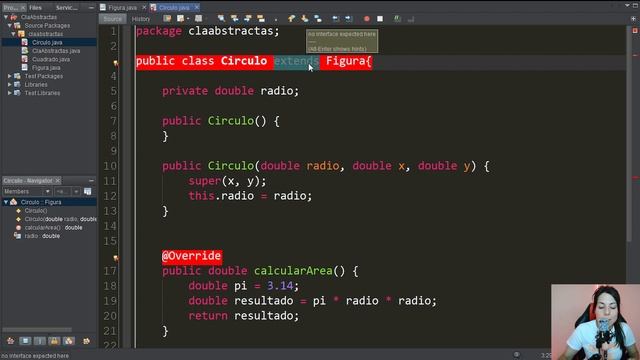Image resolution: width=640 pixels, height=360 pixels.
Task: Expand the Test Packages node
Action: click(x=9, y=76)
